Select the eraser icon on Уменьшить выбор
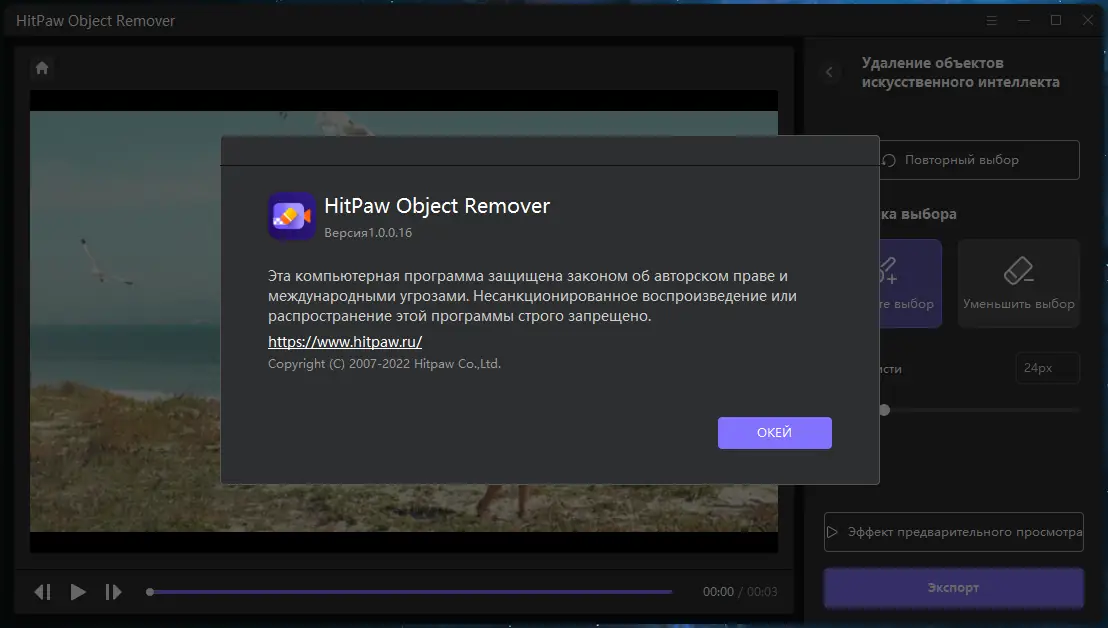This screenshot has height=628, width=1108. coord(1018,270)
